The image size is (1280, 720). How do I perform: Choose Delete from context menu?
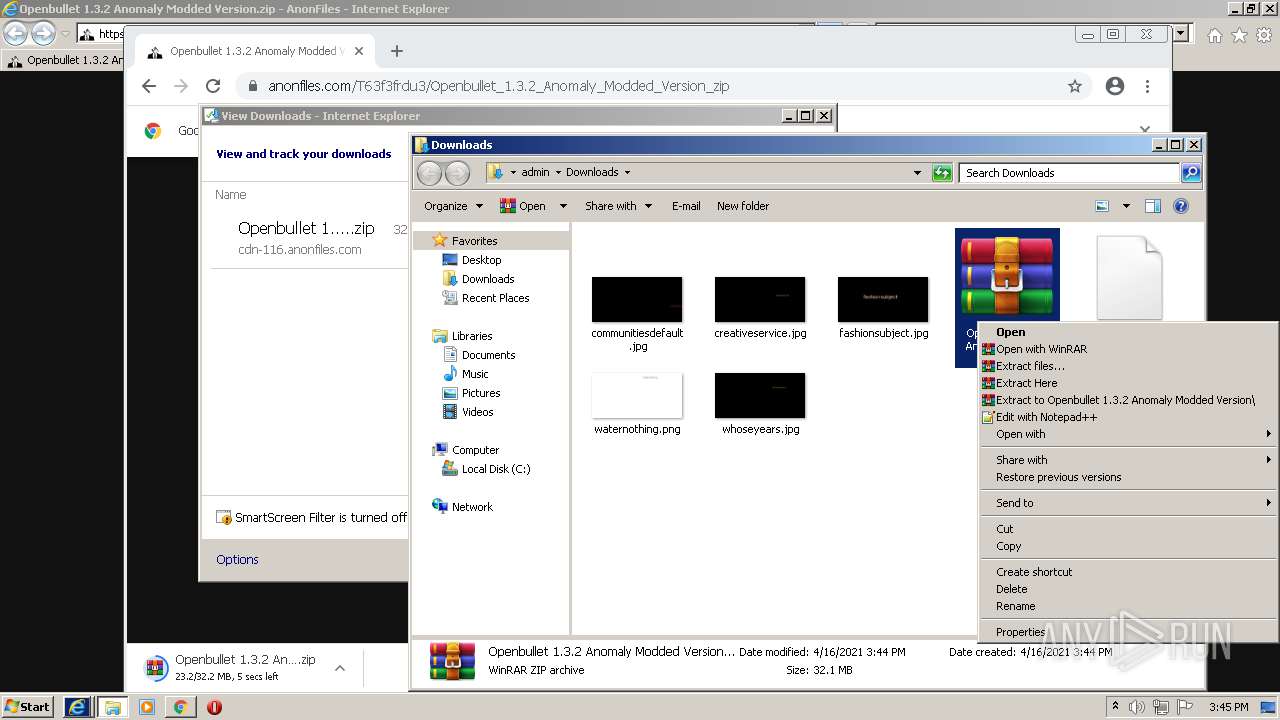[x=1011, y=589]
